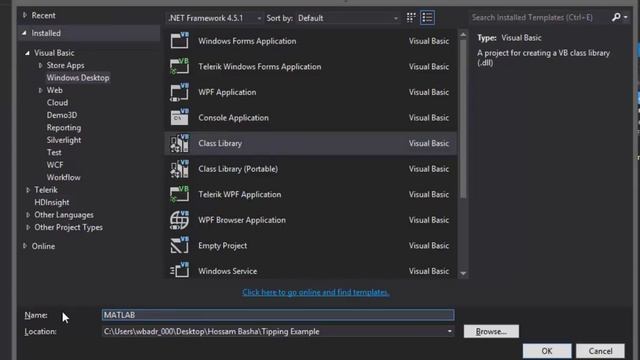Select the Silverlight category

64,140
